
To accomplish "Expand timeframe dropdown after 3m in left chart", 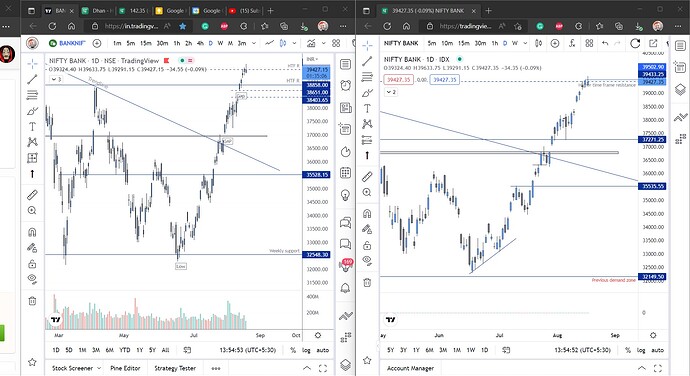I will (254, 43).
